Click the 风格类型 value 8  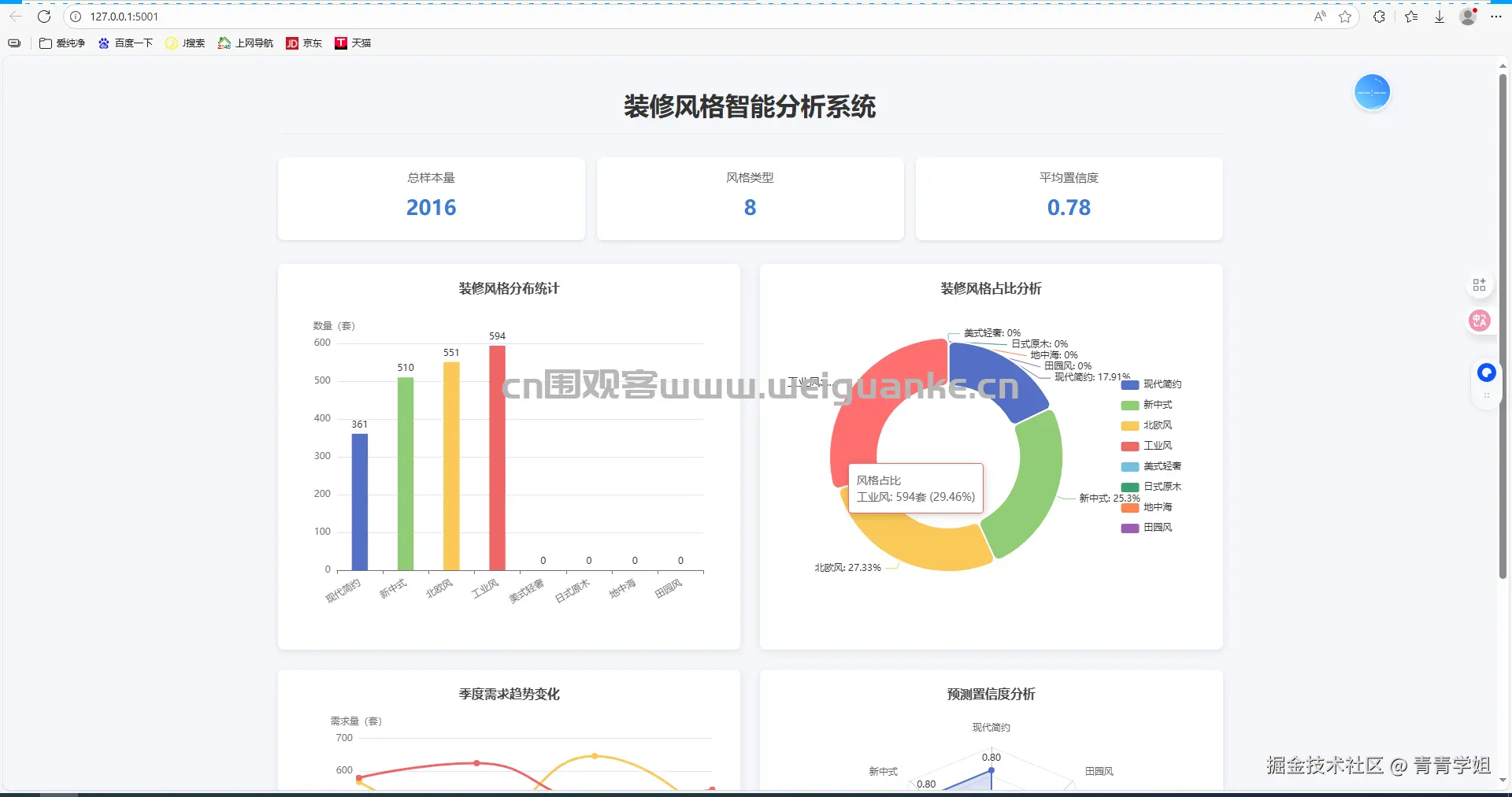(x=750, y=207)
